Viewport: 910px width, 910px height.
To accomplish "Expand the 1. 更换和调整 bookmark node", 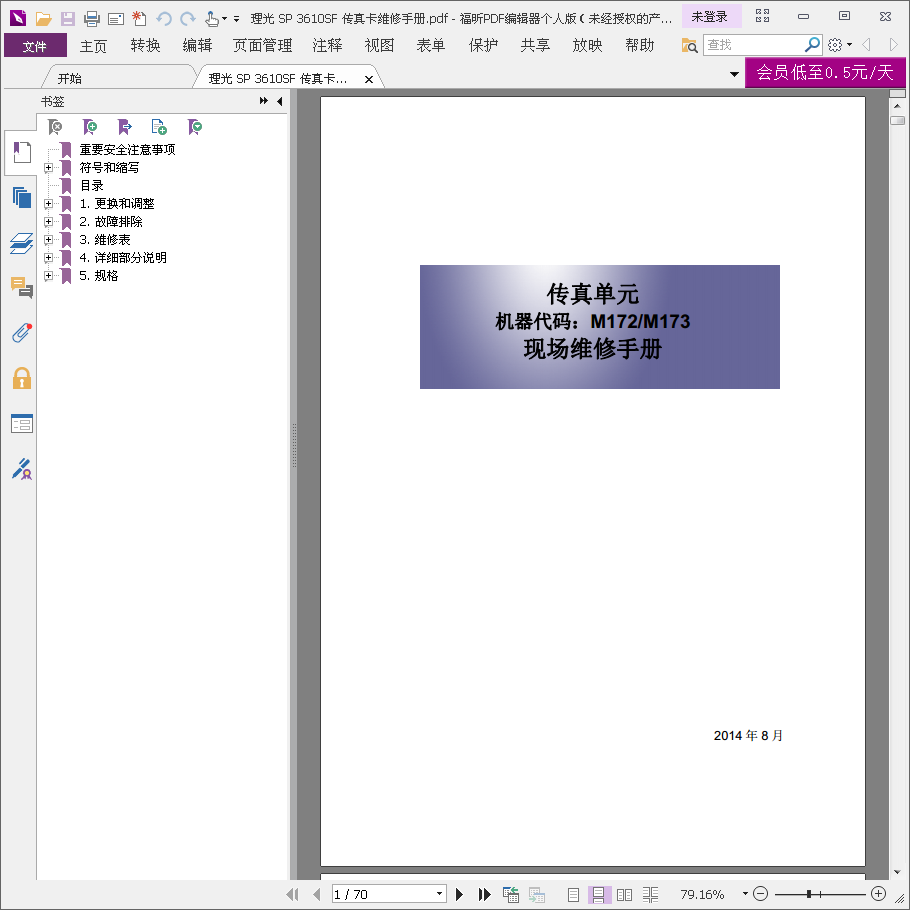I will [49, 204].
